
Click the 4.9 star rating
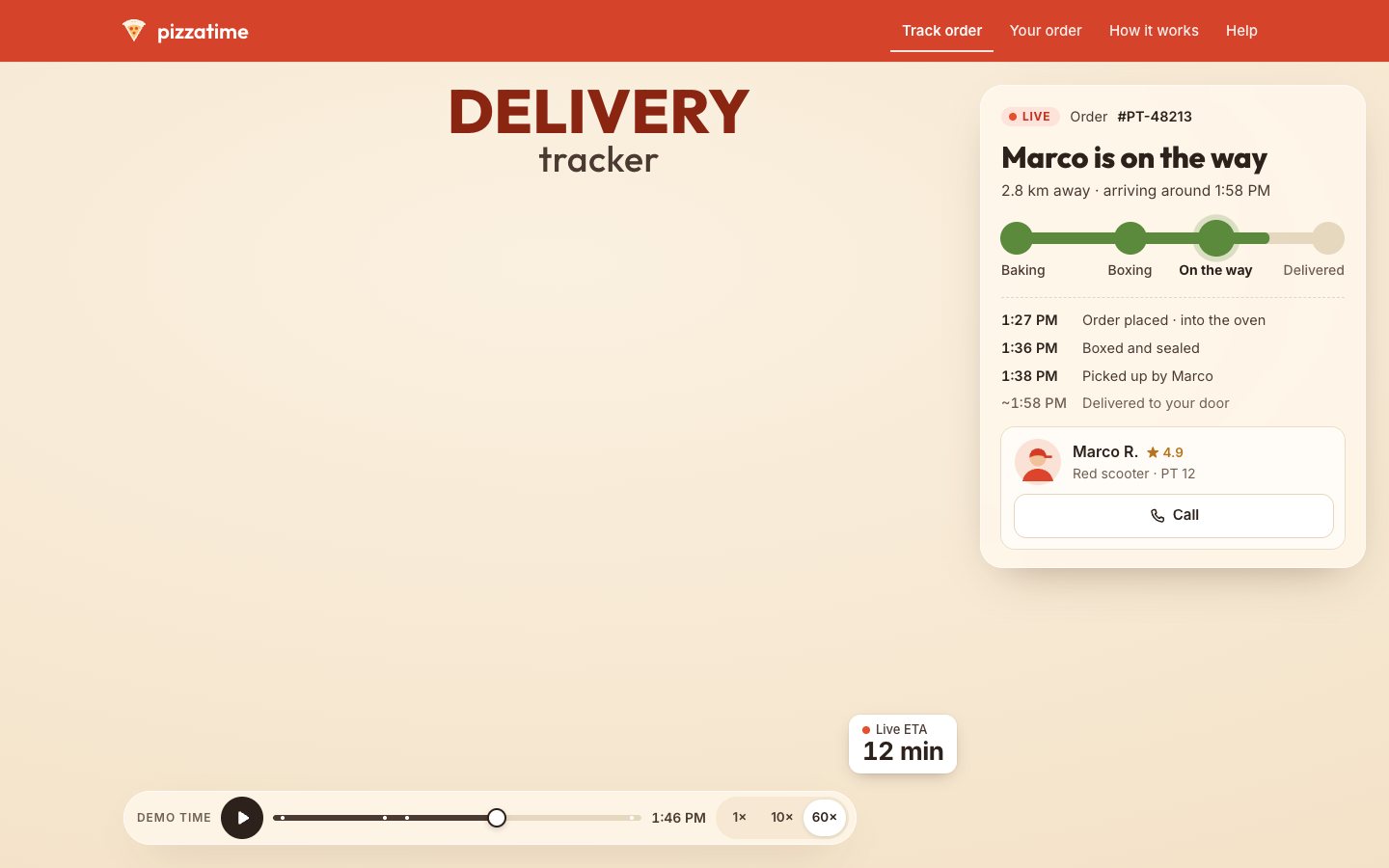[x=1164, y=452]
